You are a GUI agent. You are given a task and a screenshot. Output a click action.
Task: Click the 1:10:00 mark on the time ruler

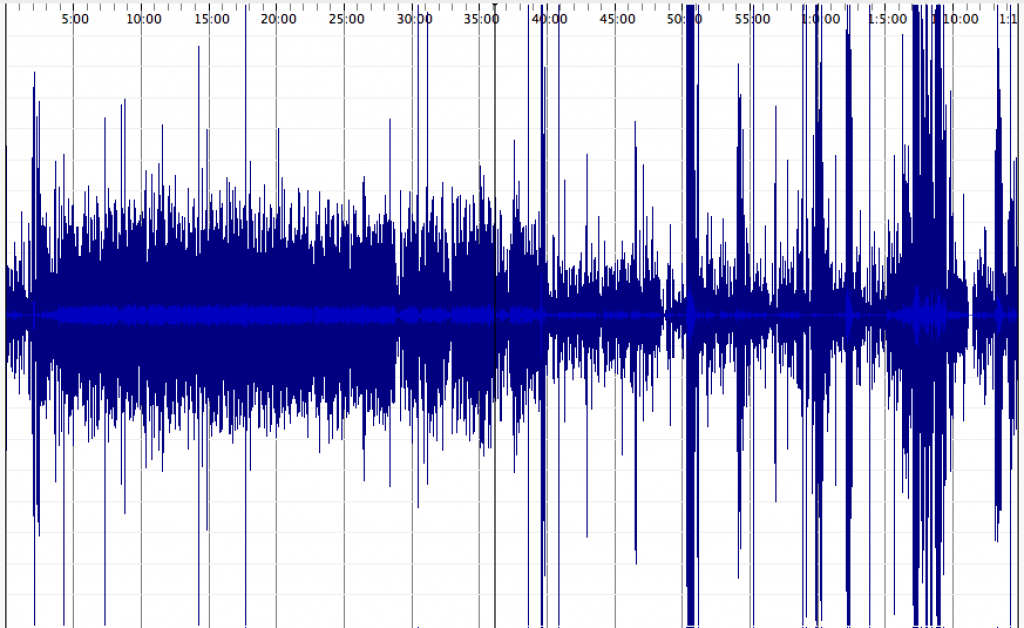pyautogui.click(x=955, y=19)
